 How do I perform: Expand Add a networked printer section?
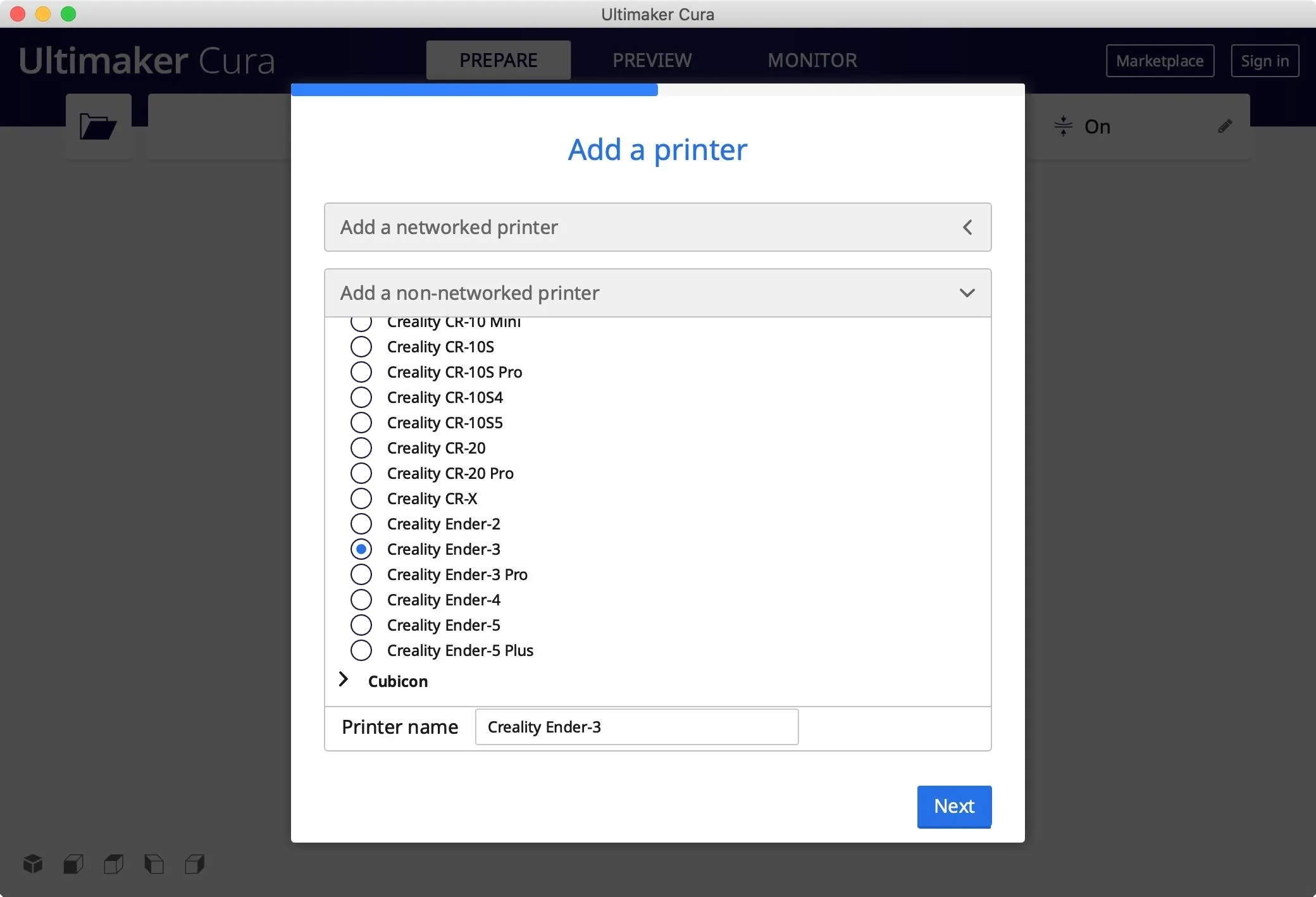[657, 227]
